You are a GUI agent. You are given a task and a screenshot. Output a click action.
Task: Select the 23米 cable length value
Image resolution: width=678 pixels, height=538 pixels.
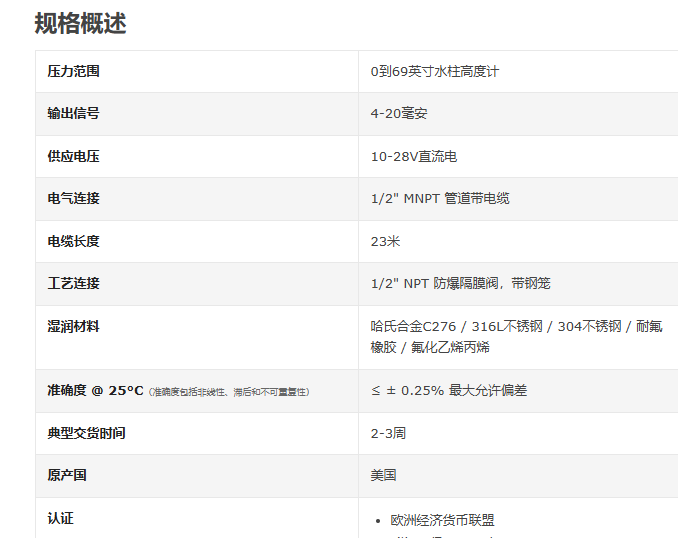385,242
